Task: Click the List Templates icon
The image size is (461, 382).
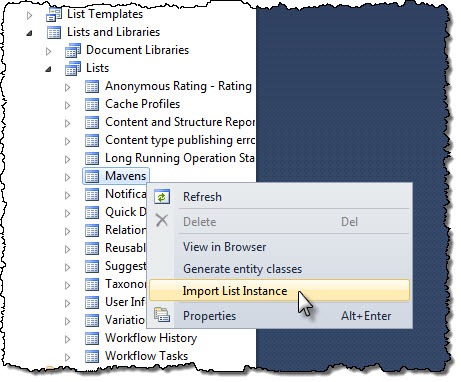Action: (54, 15)
